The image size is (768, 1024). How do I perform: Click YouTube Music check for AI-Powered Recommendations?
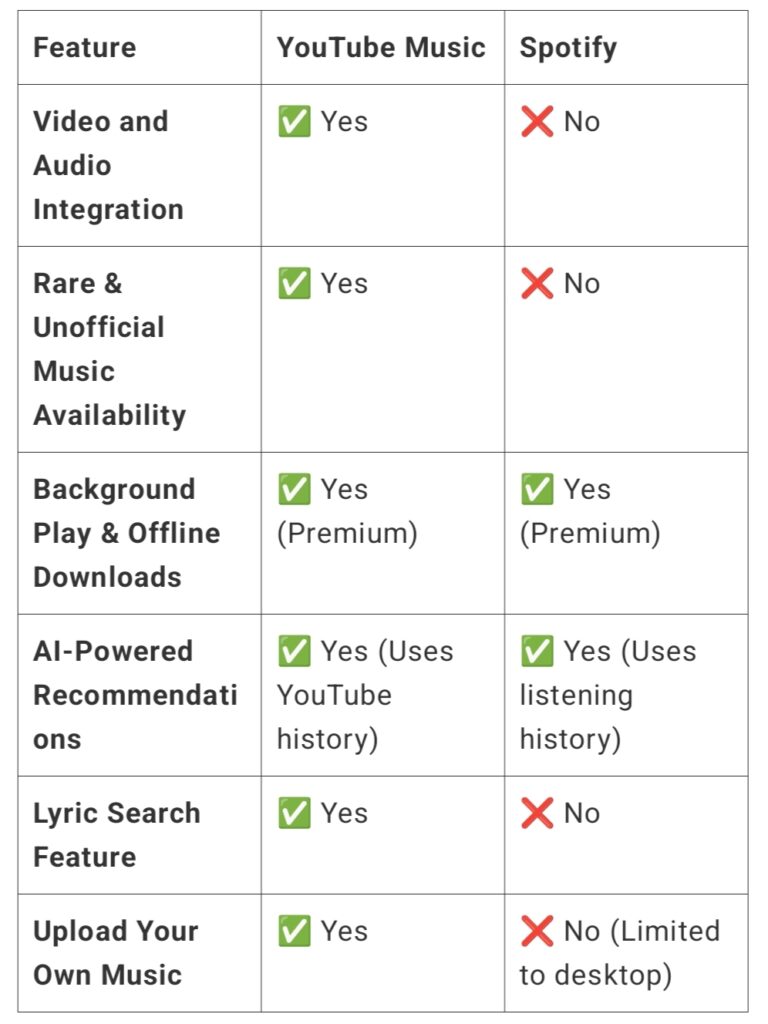point(294,651)
